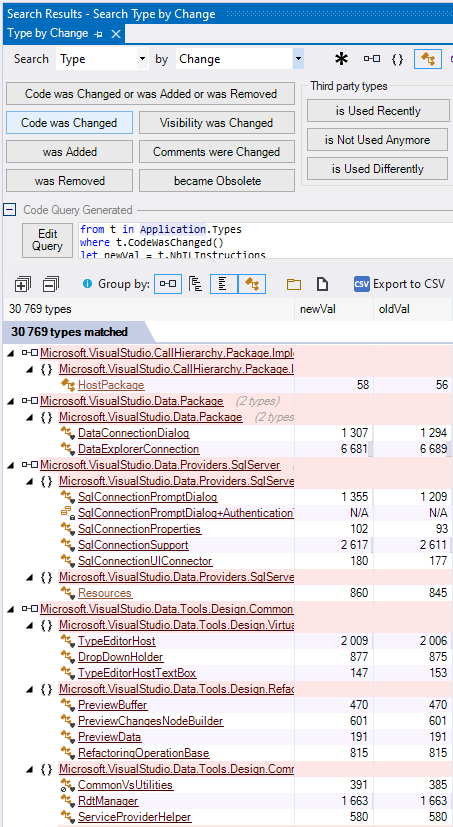Open SqlConnectionProperties type link
Viewport: 453px width, 827px height.
[139, 529]
